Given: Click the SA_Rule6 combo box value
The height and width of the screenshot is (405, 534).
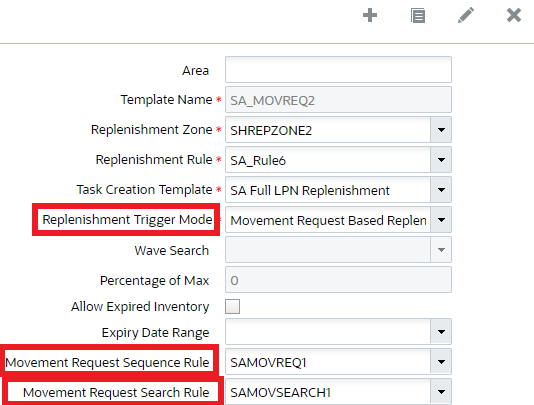Looking at the screenshot, I should click(328, 160).
